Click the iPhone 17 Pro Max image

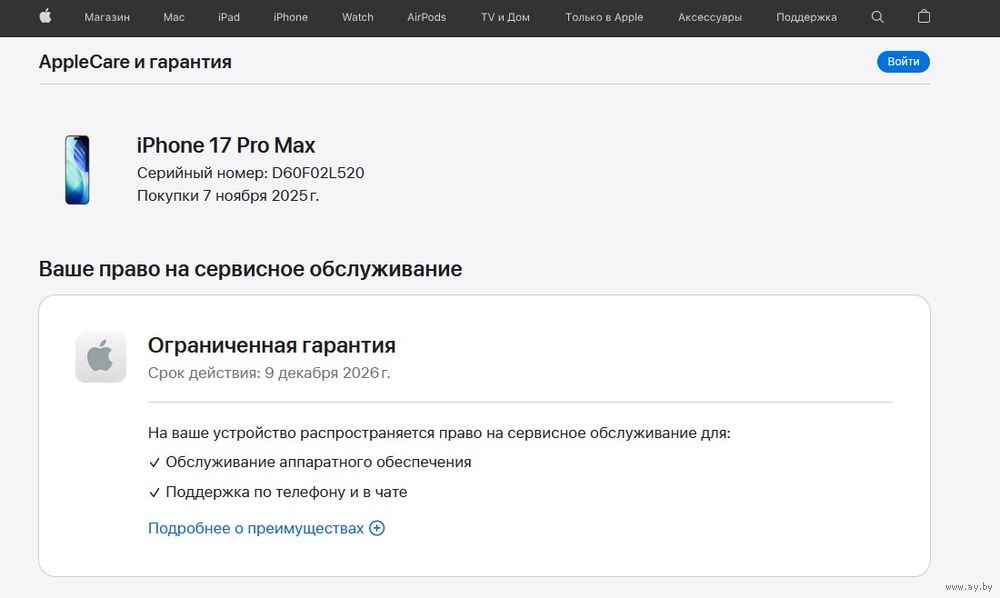77,170
